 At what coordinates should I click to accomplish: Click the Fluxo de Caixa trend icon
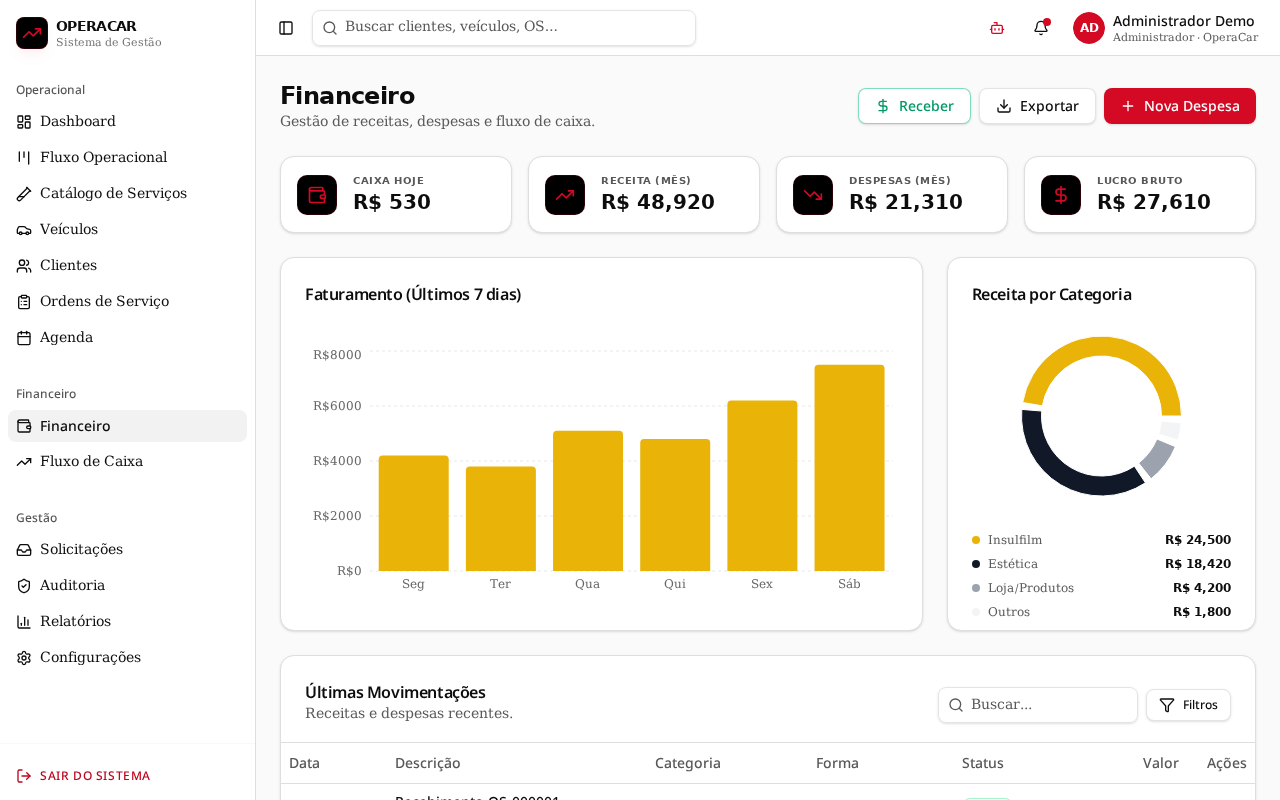tap(24, 462)
